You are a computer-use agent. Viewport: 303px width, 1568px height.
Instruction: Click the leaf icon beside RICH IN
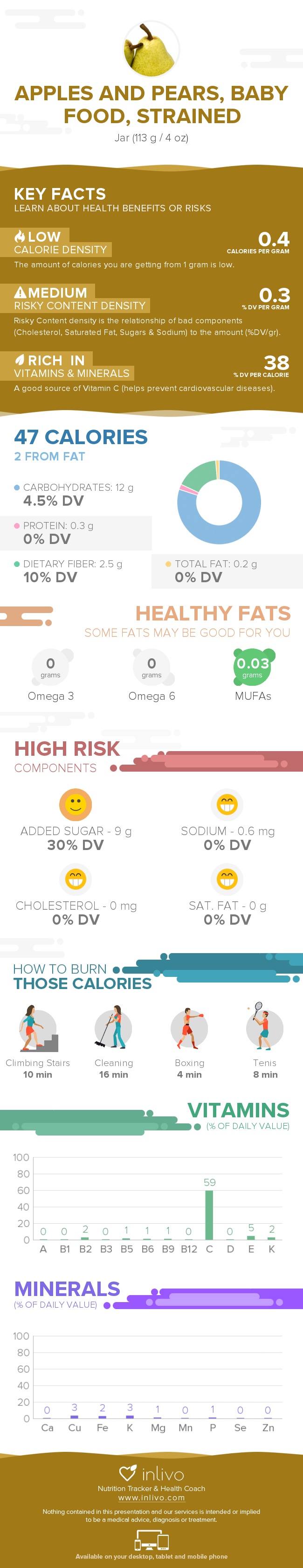[x=20, y=360]
